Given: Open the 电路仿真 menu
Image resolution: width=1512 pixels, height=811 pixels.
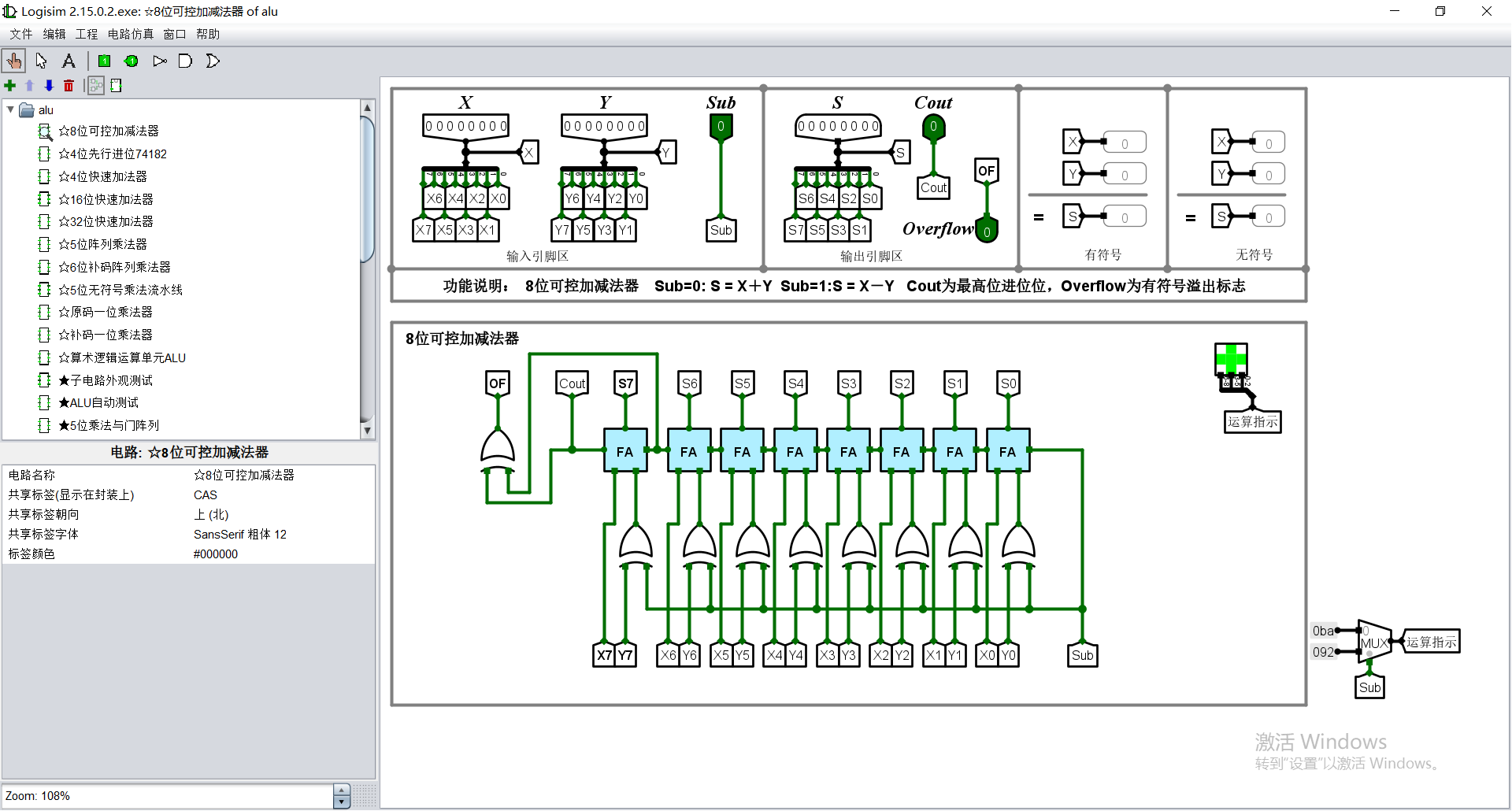Looking at the screenshot, I should [x=130, y=34].
